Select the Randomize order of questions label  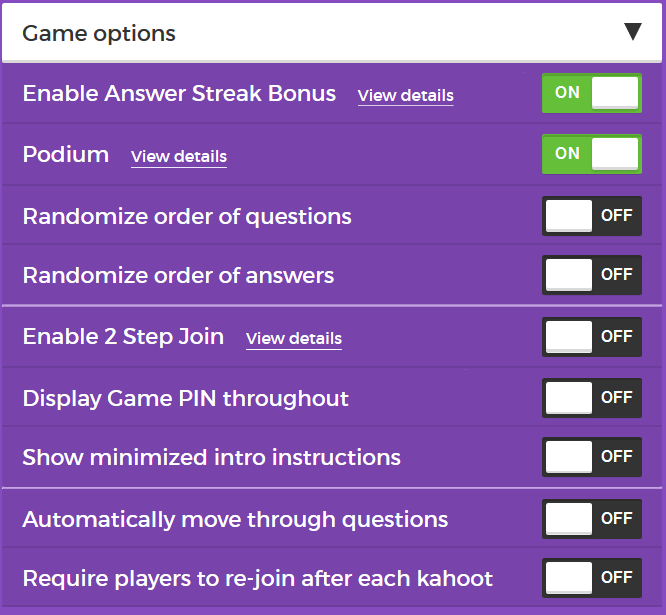pos(187,216)
